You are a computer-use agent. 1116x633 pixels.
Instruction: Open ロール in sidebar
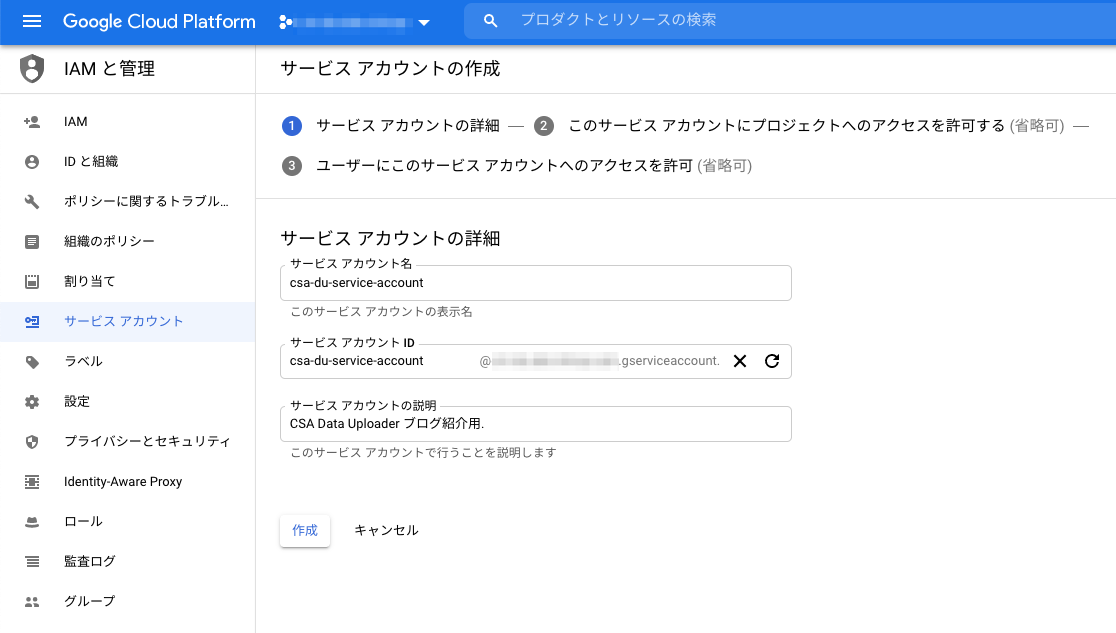[x=127, y=522]
